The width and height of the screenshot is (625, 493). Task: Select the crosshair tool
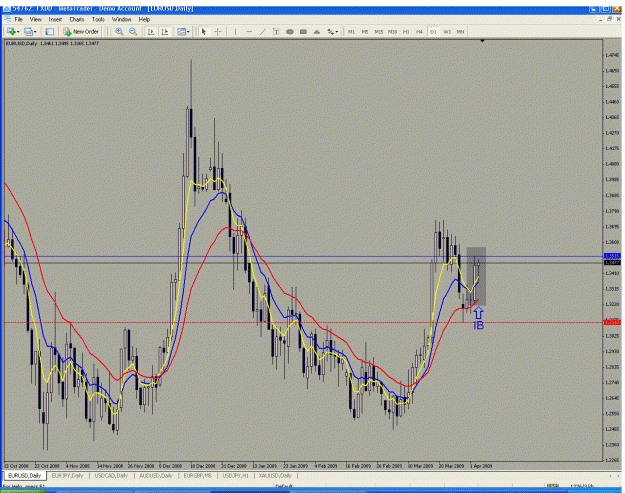point(218,32)
